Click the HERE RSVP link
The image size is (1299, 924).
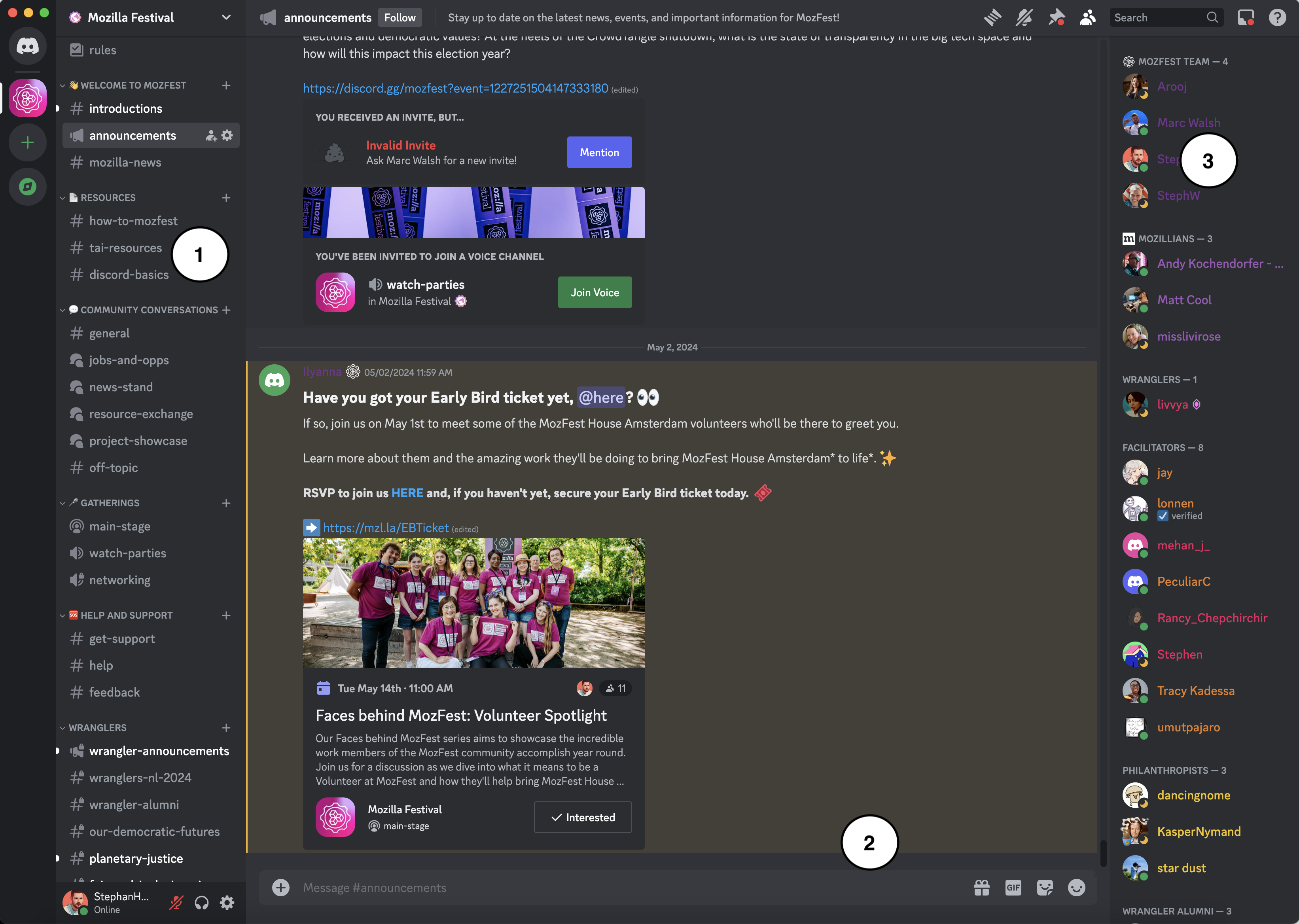click(407, 493)
